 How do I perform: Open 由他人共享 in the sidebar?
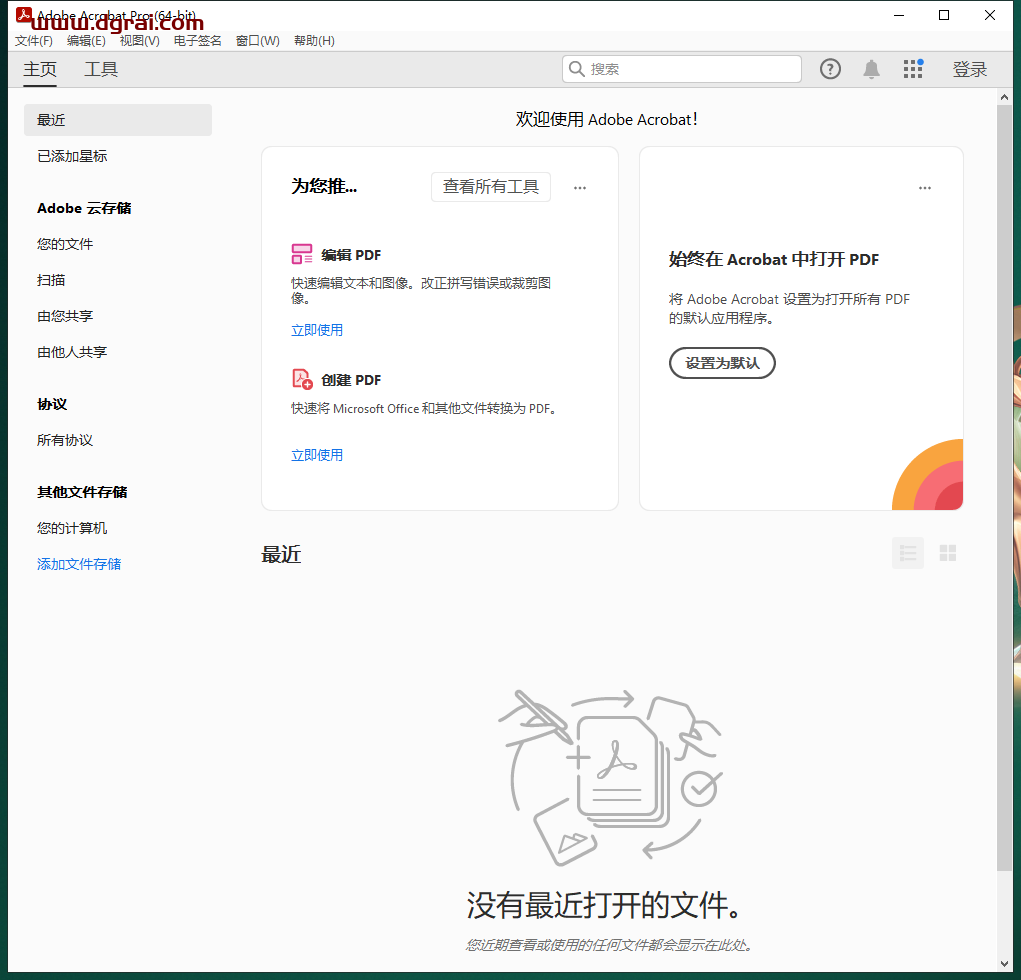(x=72, y=352)
